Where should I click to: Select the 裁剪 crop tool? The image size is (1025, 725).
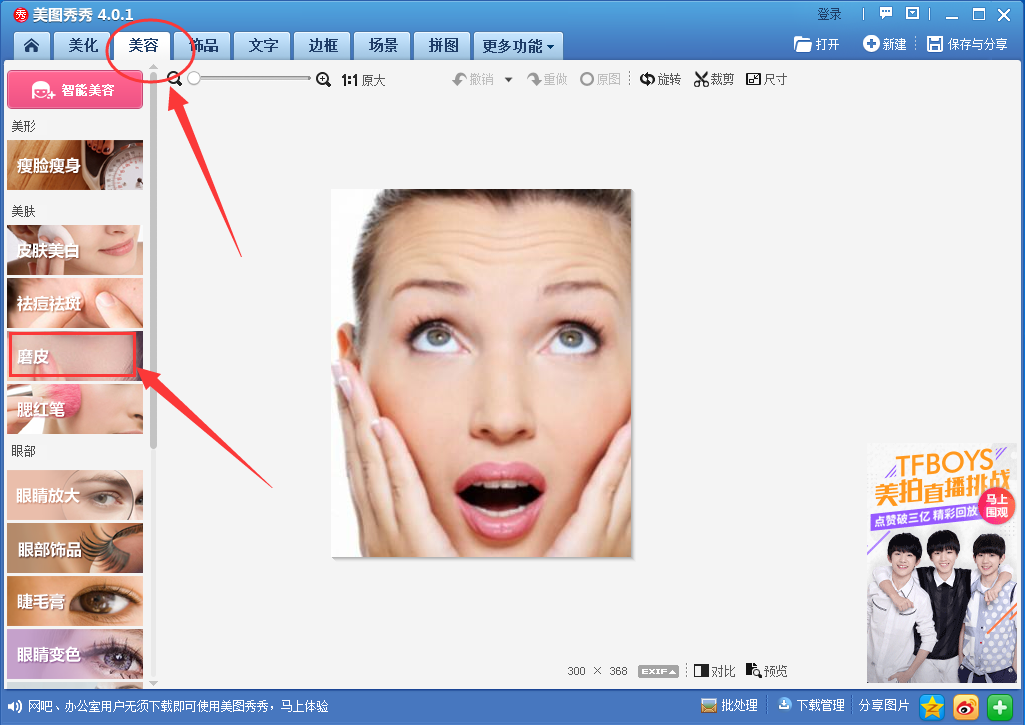click(712, 79)
